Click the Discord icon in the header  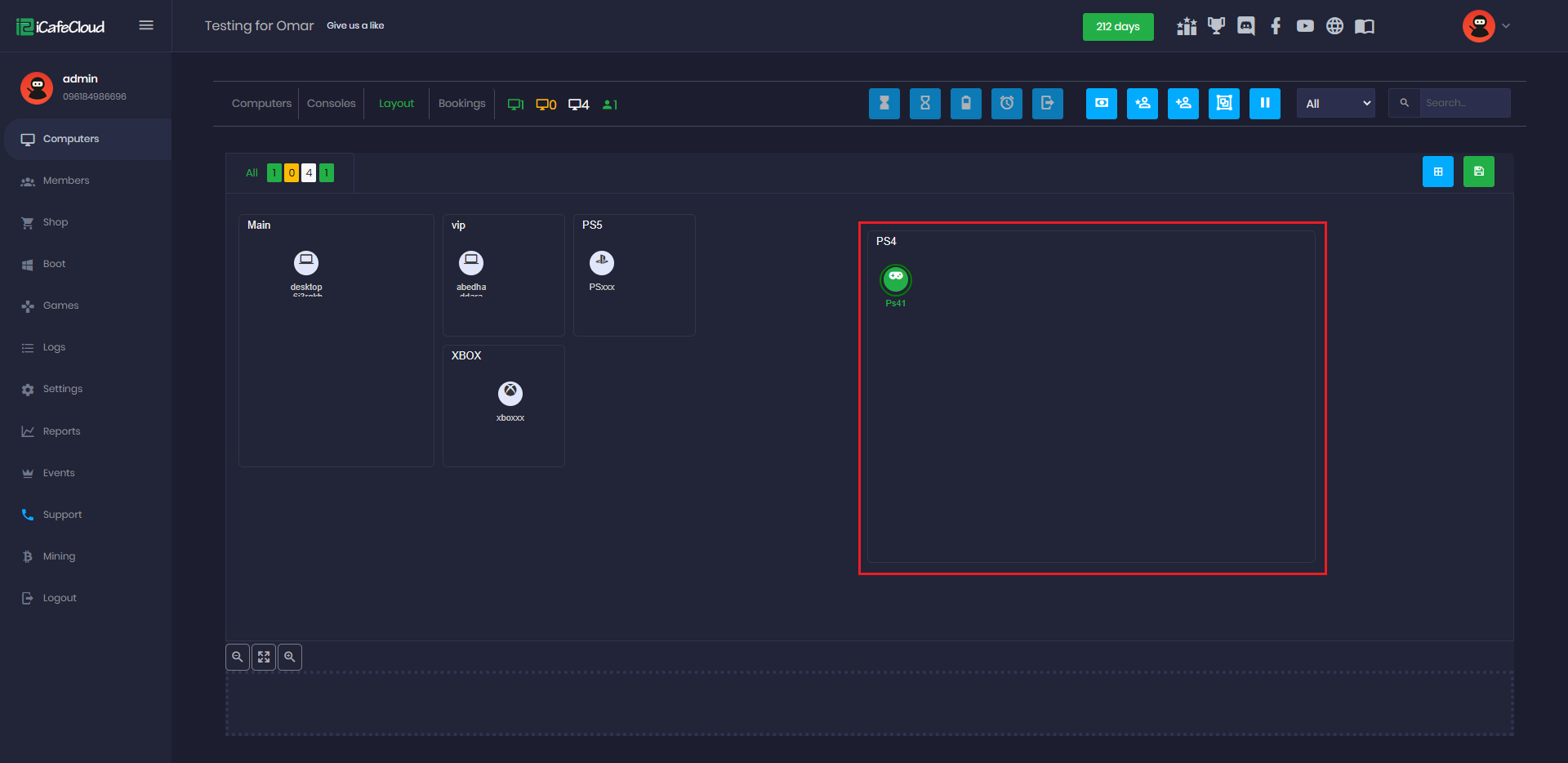coord(1245,26)
